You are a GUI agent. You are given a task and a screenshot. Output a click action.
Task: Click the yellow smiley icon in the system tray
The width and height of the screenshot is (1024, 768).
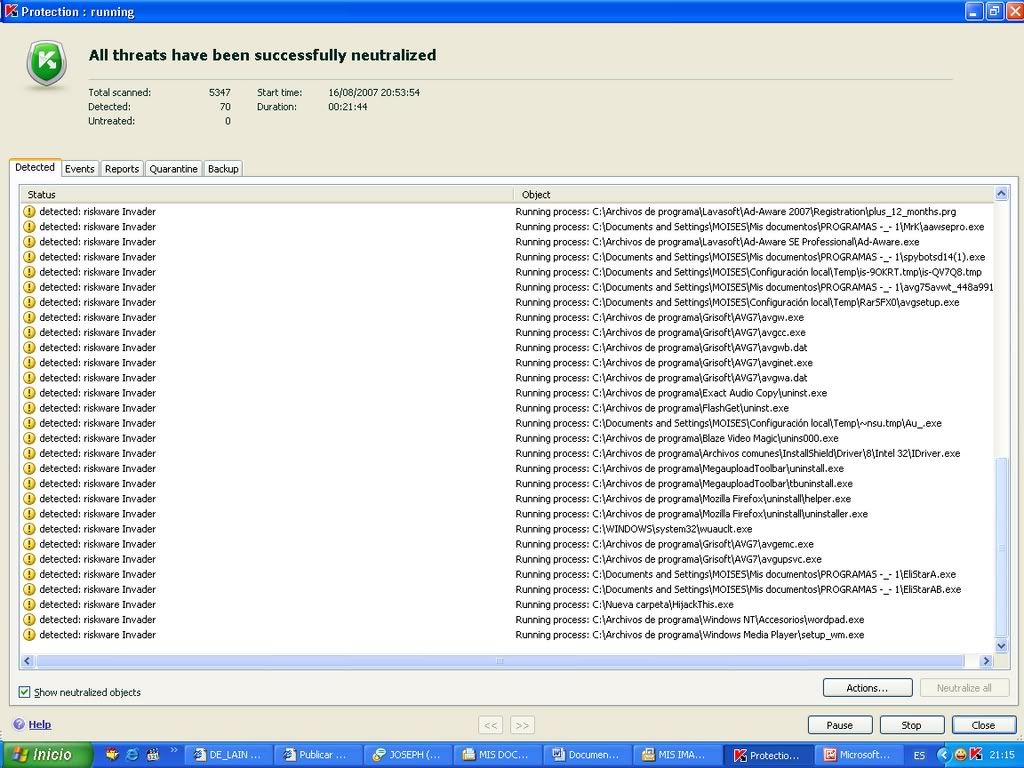pos(961,755)
